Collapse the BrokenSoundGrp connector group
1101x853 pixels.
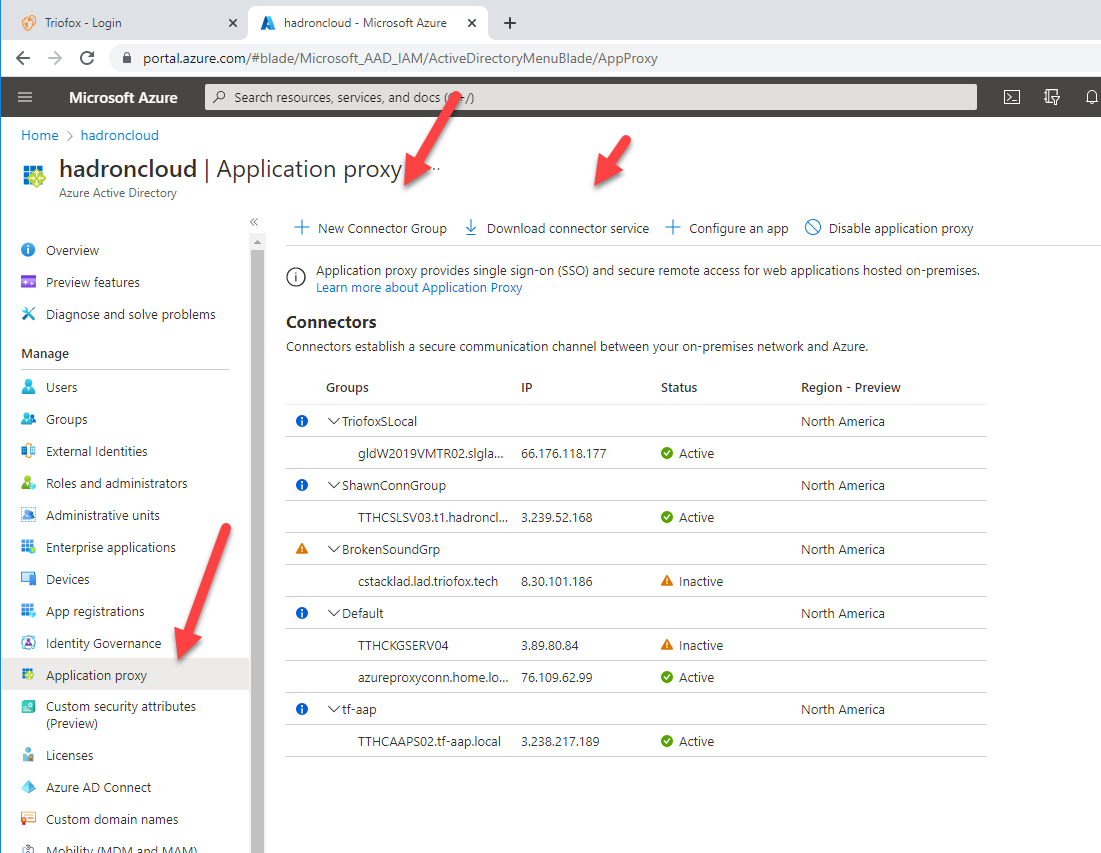point(334,549)
